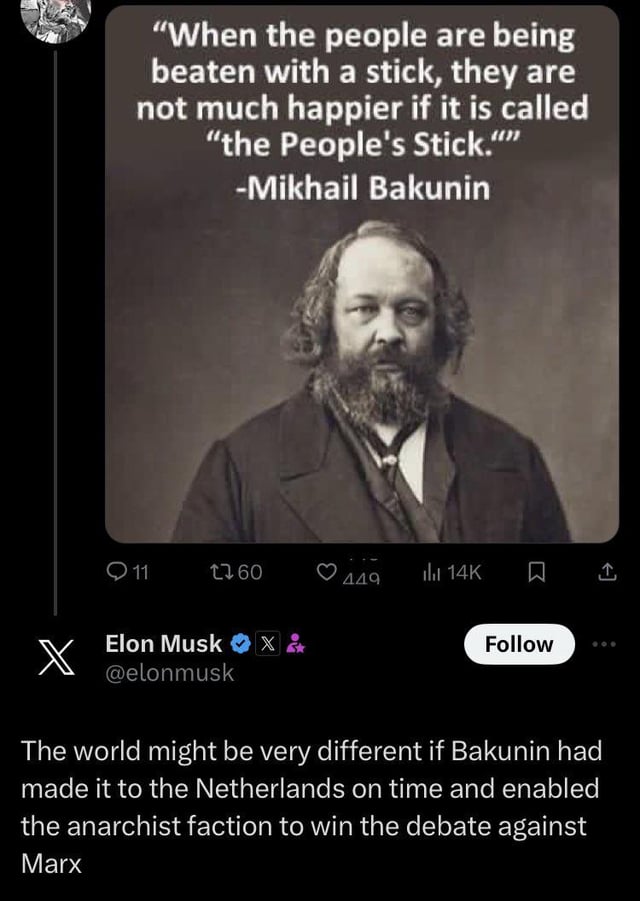Bookmark the Bakunin quote post

point(536,572)
